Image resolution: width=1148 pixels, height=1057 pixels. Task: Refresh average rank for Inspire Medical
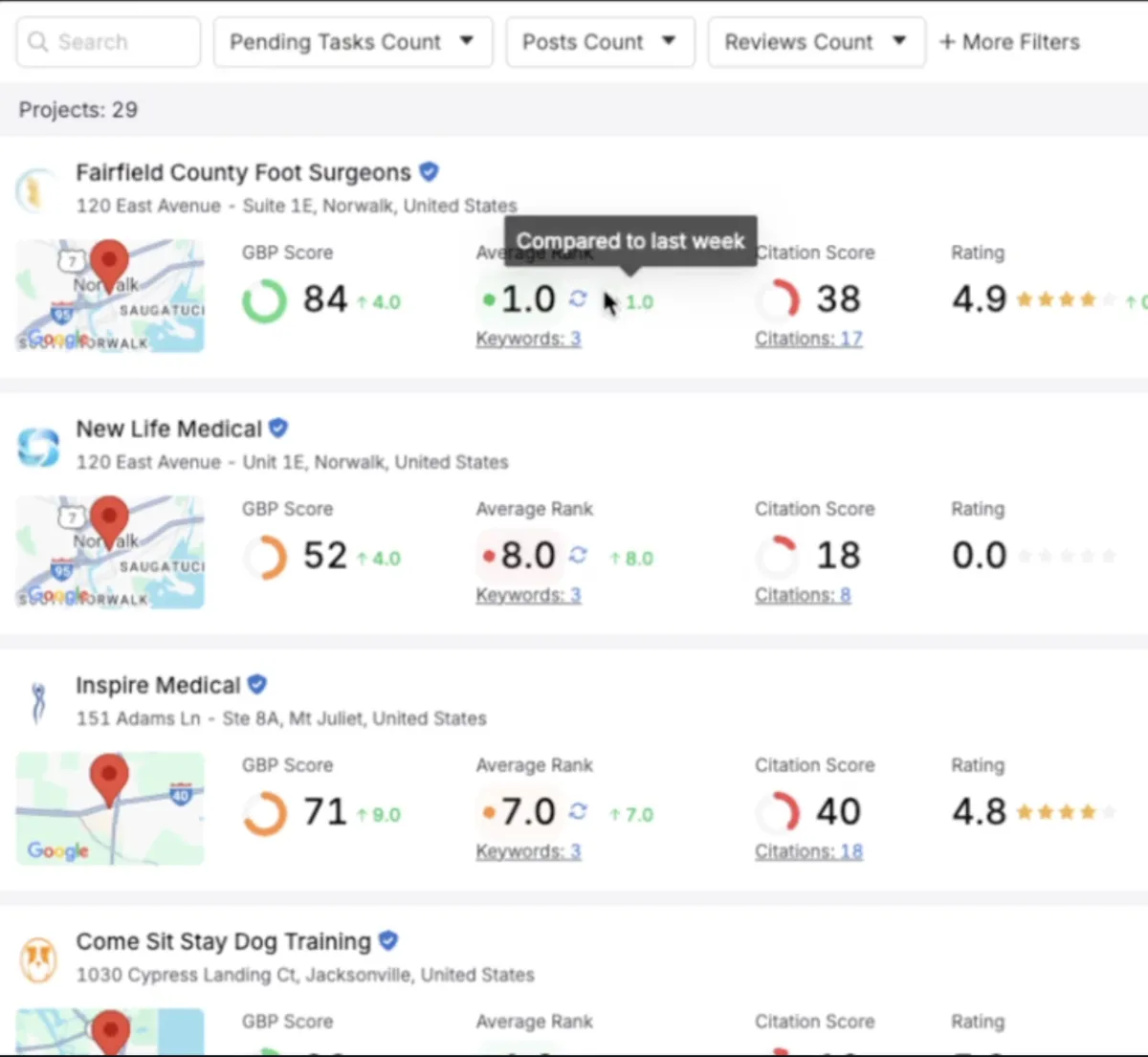point(578,811)
